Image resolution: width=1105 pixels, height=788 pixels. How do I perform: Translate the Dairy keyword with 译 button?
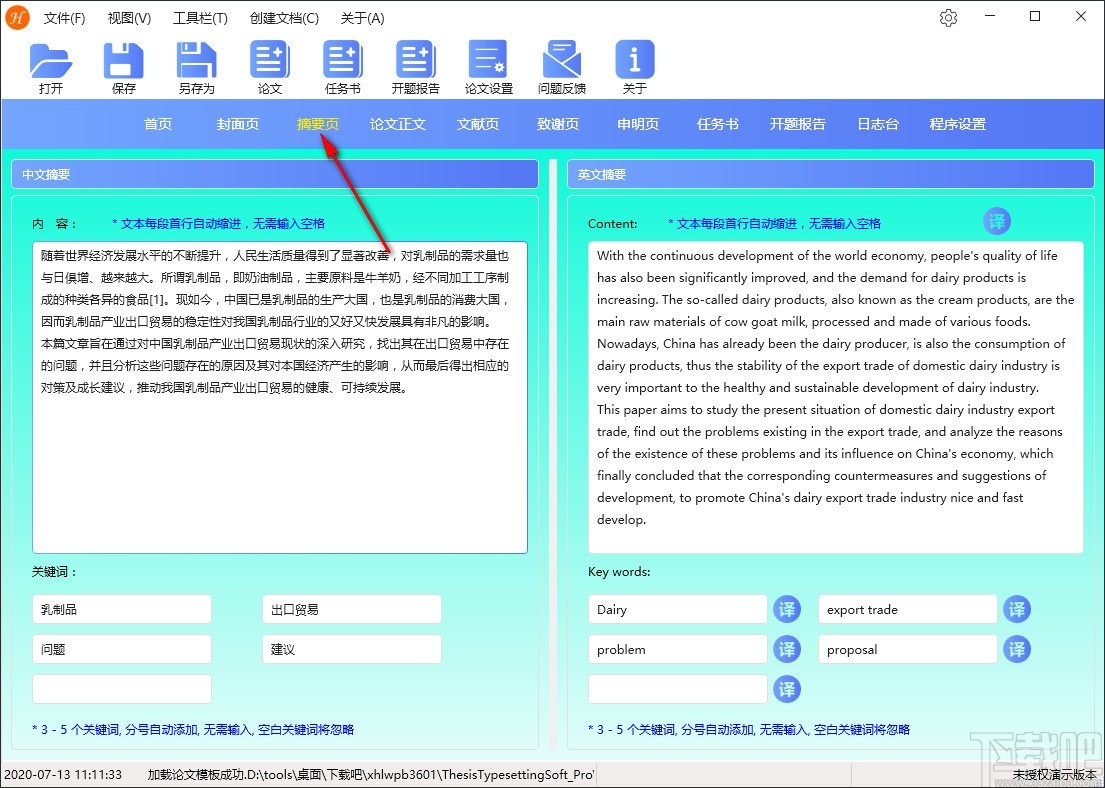(787, 609)
